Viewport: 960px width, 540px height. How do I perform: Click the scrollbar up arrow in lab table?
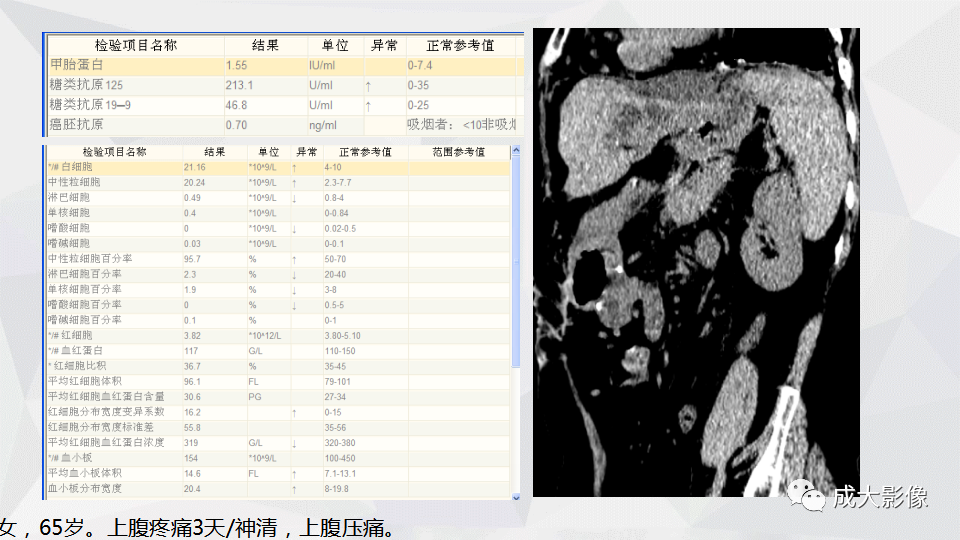tap(516, 150)
